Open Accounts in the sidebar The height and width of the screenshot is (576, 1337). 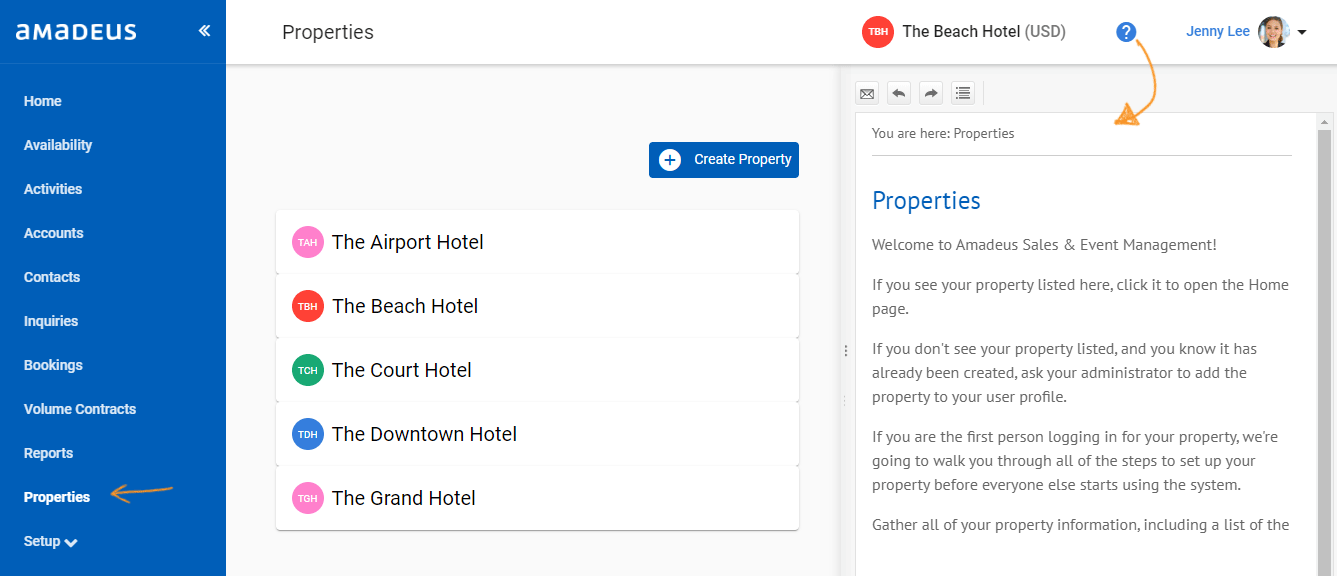click(54, 233)
